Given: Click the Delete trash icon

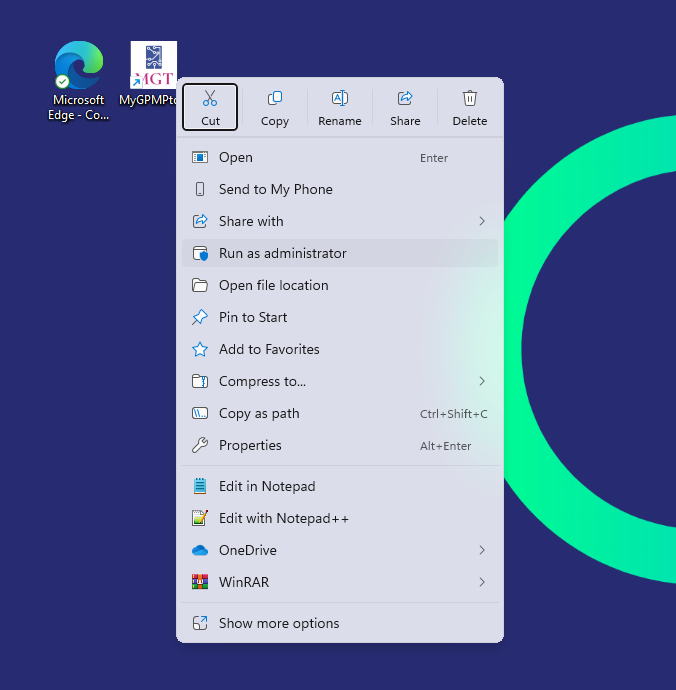Looking at the screenshot, I should coord(470,99).
